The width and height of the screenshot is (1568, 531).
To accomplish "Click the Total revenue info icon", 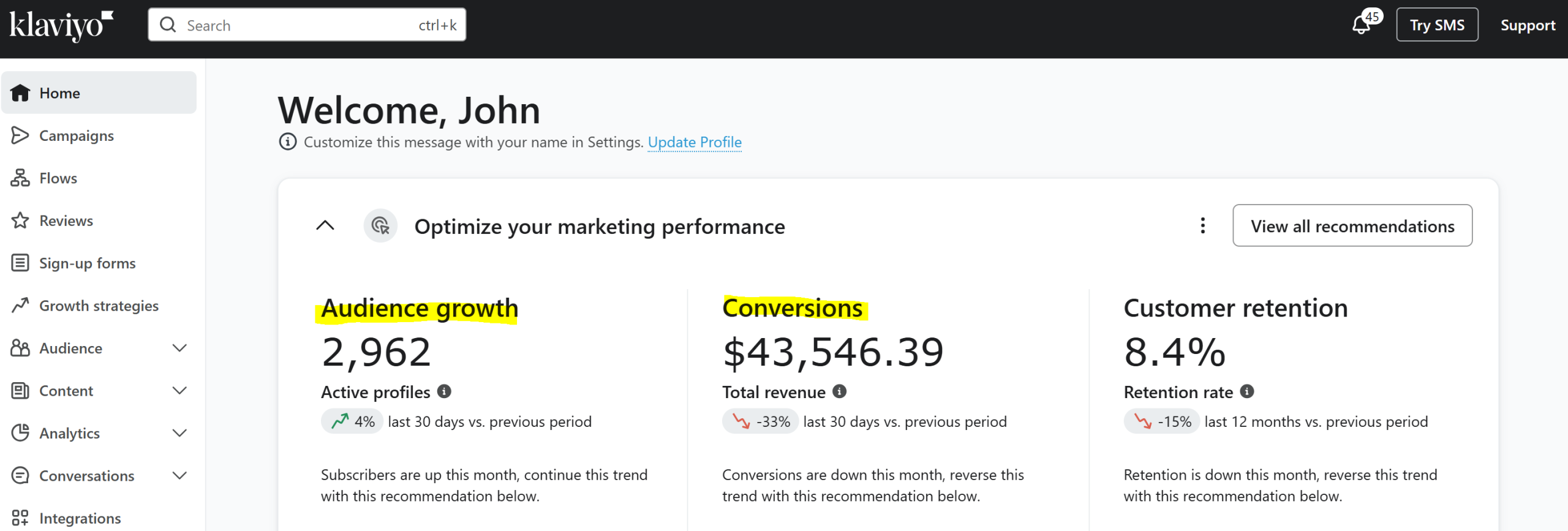I will click(x=839, y=391).
